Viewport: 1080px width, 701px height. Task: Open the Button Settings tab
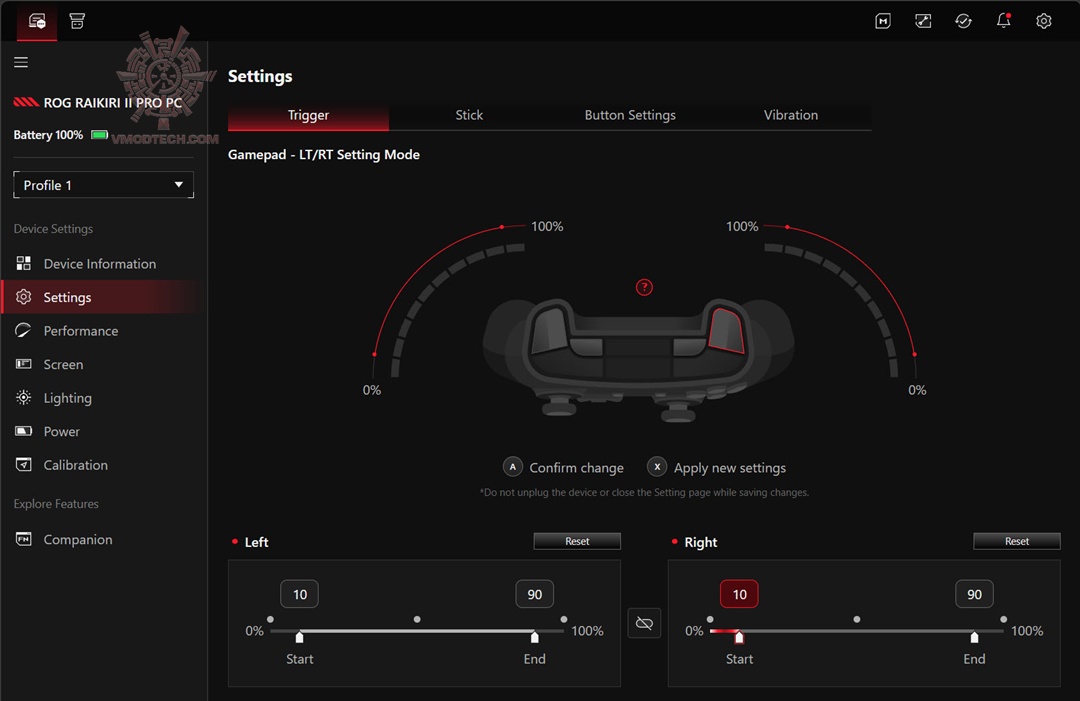[630, 116]
